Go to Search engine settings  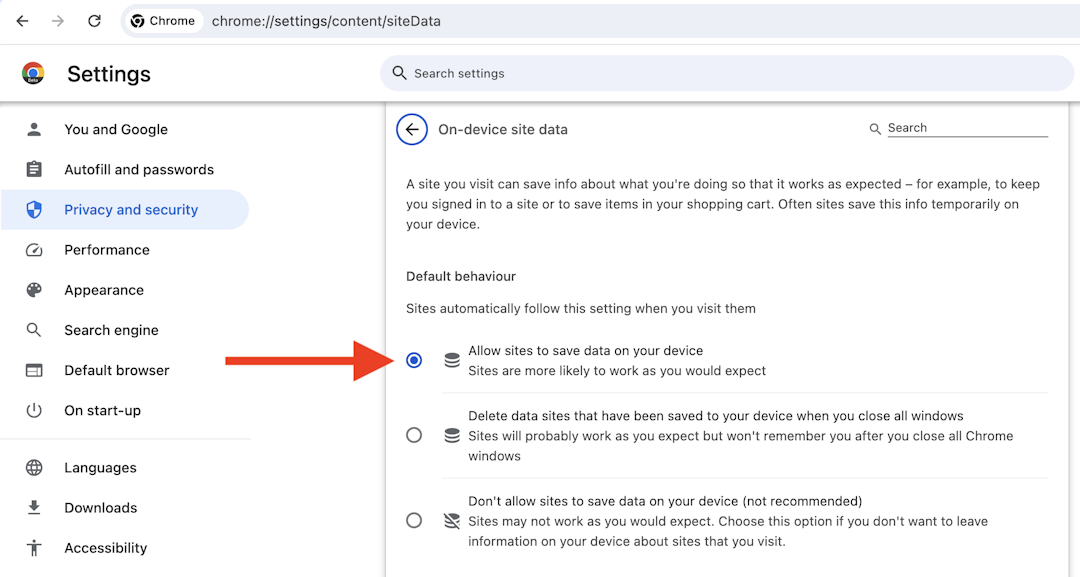111,330
